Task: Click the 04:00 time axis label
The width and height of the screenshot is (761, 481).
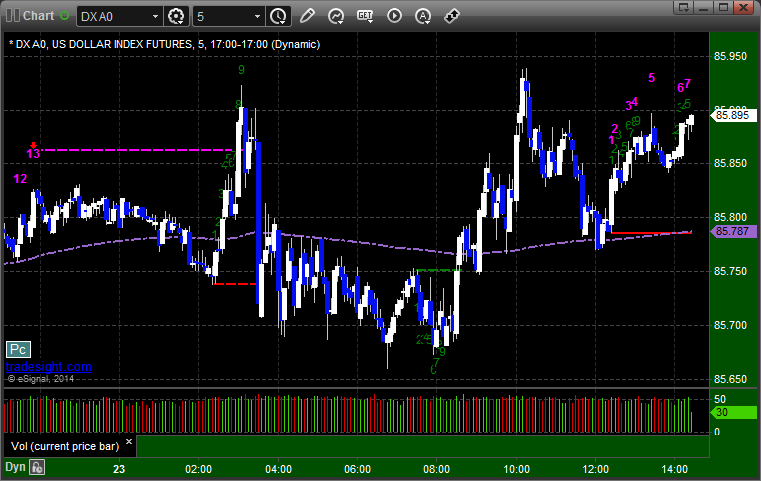Action: 279,469
